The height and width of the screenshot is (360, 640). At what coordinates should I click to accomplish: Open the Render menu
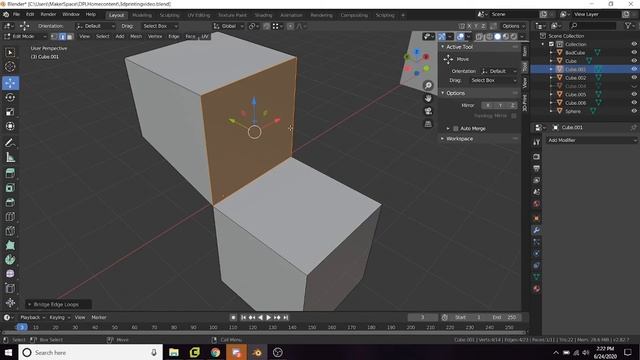click(x=48, y=14)
